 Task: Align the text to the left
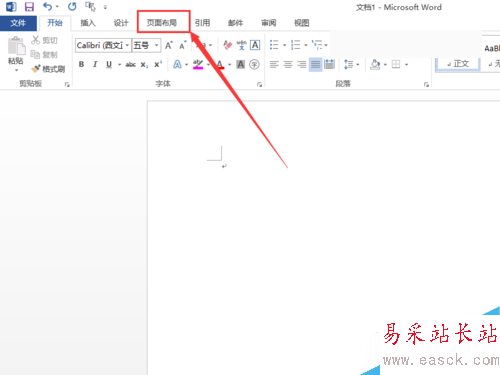tap(274, 64)
